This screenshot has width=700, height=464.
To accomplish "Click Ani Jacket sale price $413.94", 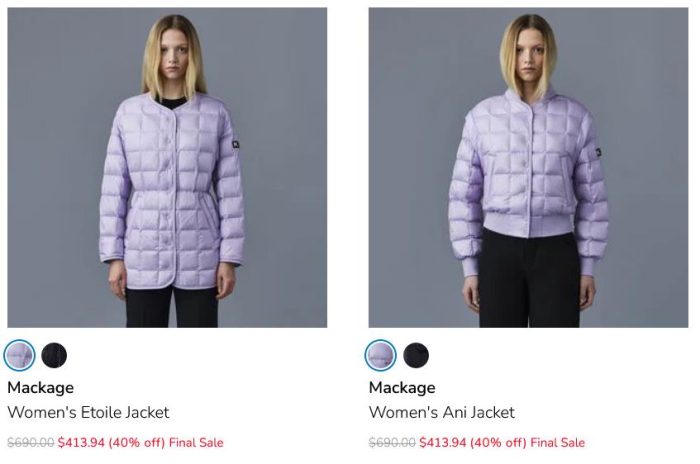I will (x=442, y=443).
